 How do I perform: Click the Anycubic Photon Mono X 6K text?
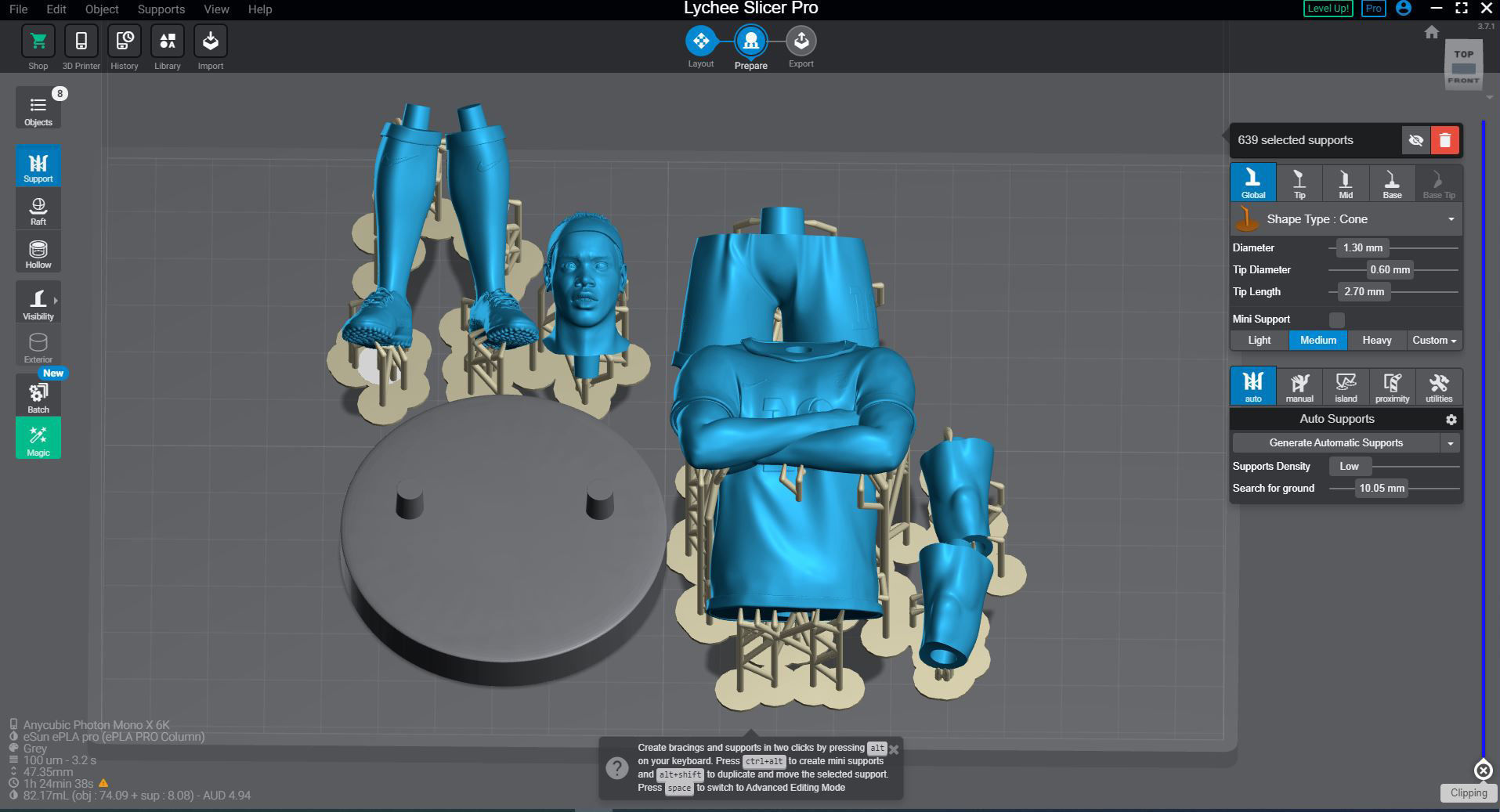(x=96, y=725)
